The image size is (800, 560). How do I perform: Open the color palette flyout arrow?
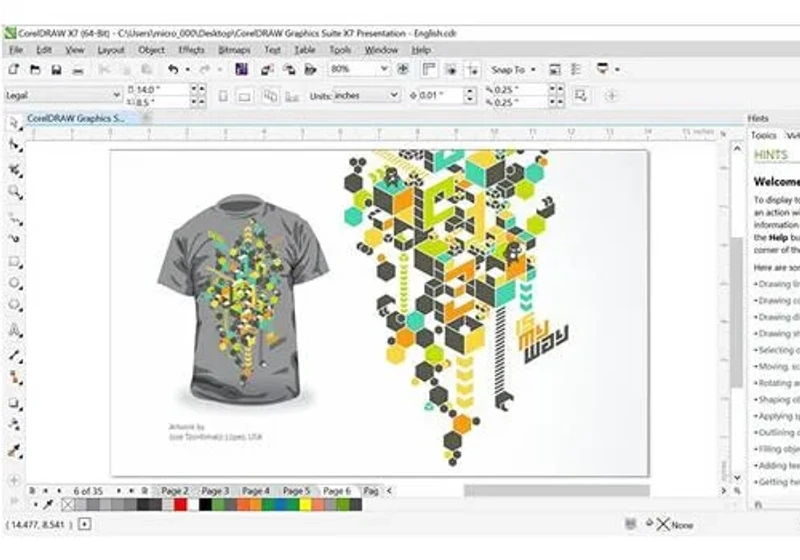point(35,505)
